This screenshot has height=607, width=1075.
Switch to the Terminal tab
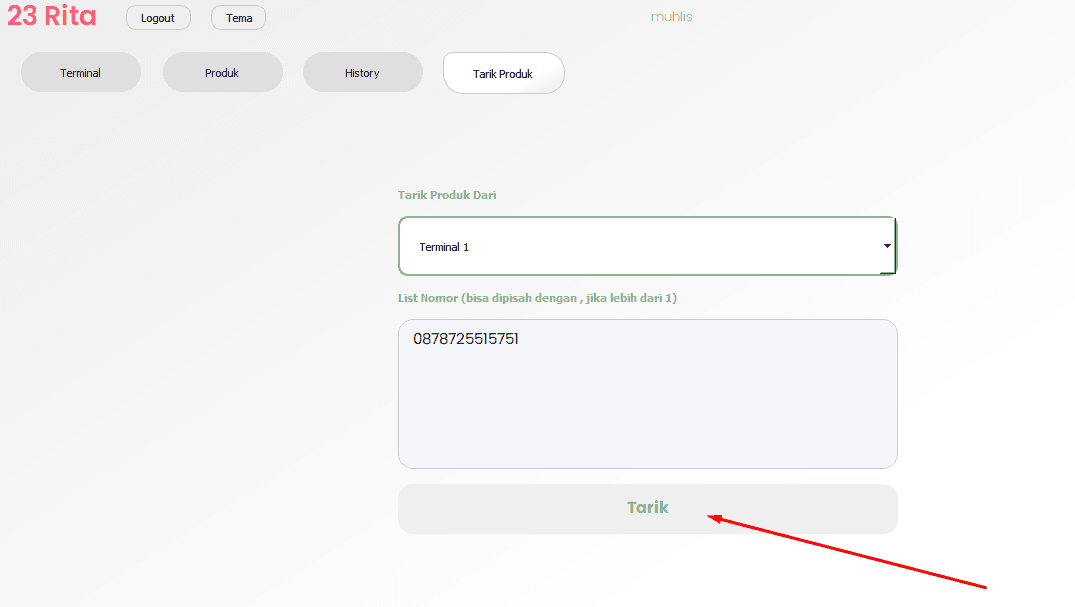point(81,73)
